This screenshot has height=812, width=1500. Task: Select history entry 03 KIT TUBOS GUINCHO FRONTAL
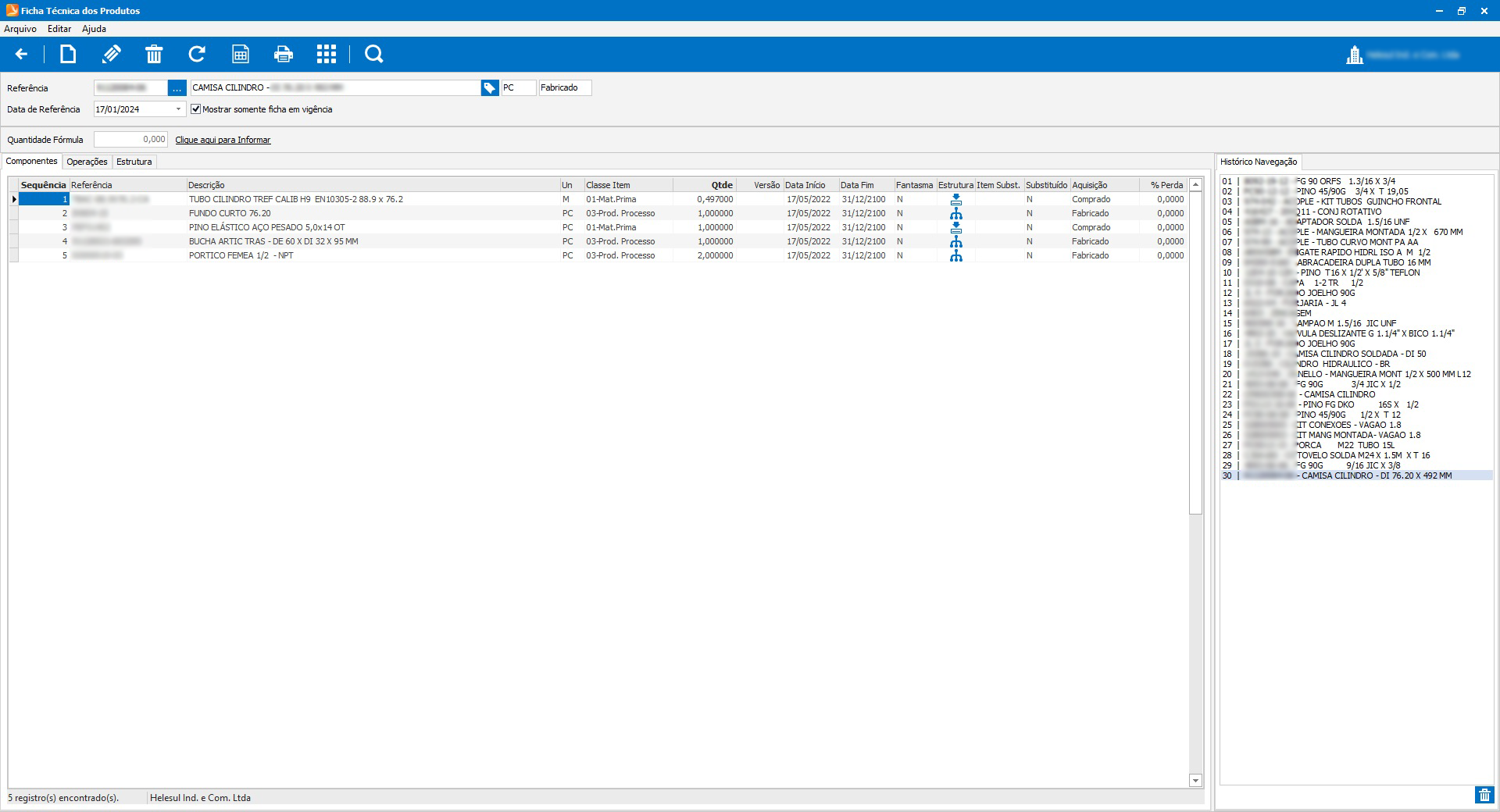pos(1356,201)
